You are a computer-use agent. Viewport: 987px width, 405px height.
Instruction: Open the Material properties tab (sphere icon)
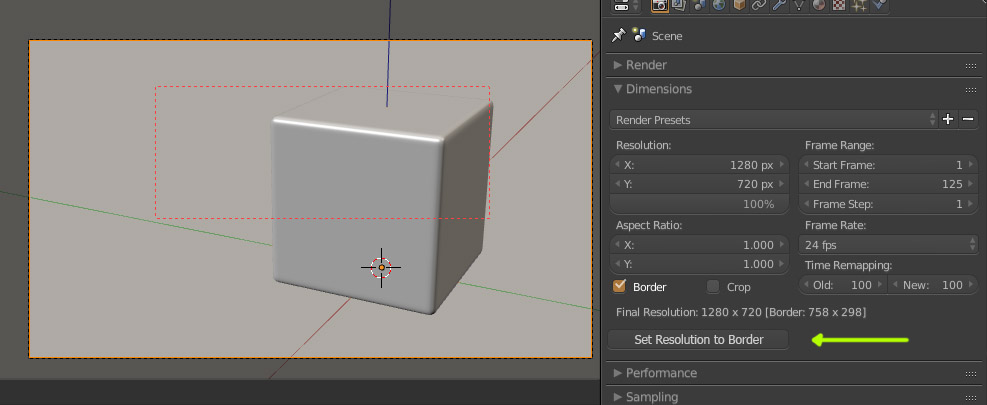(819, 4)
